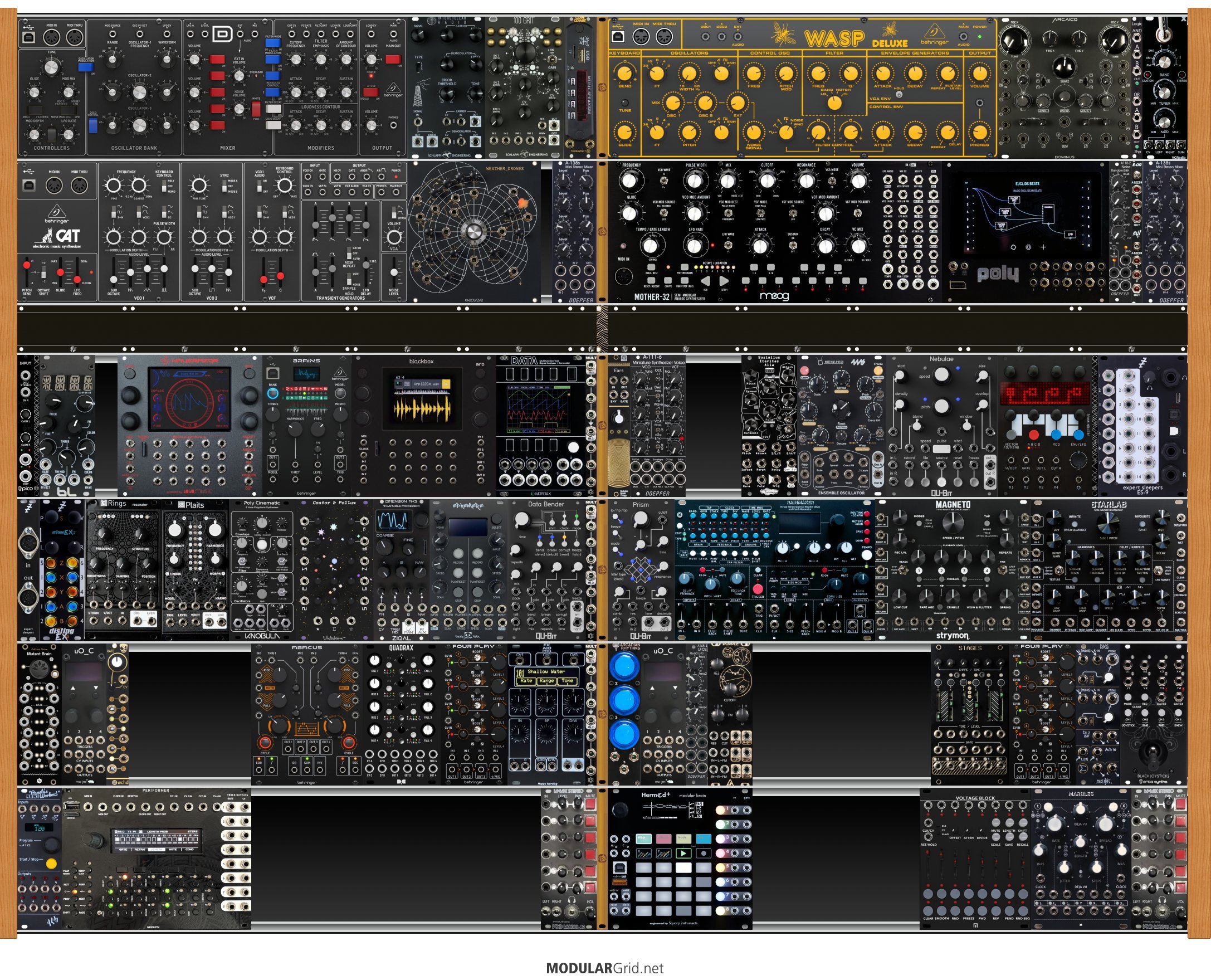Select the Range tab on Shallow Water display
Viewport: 1211px width, 980px height.
546,681
